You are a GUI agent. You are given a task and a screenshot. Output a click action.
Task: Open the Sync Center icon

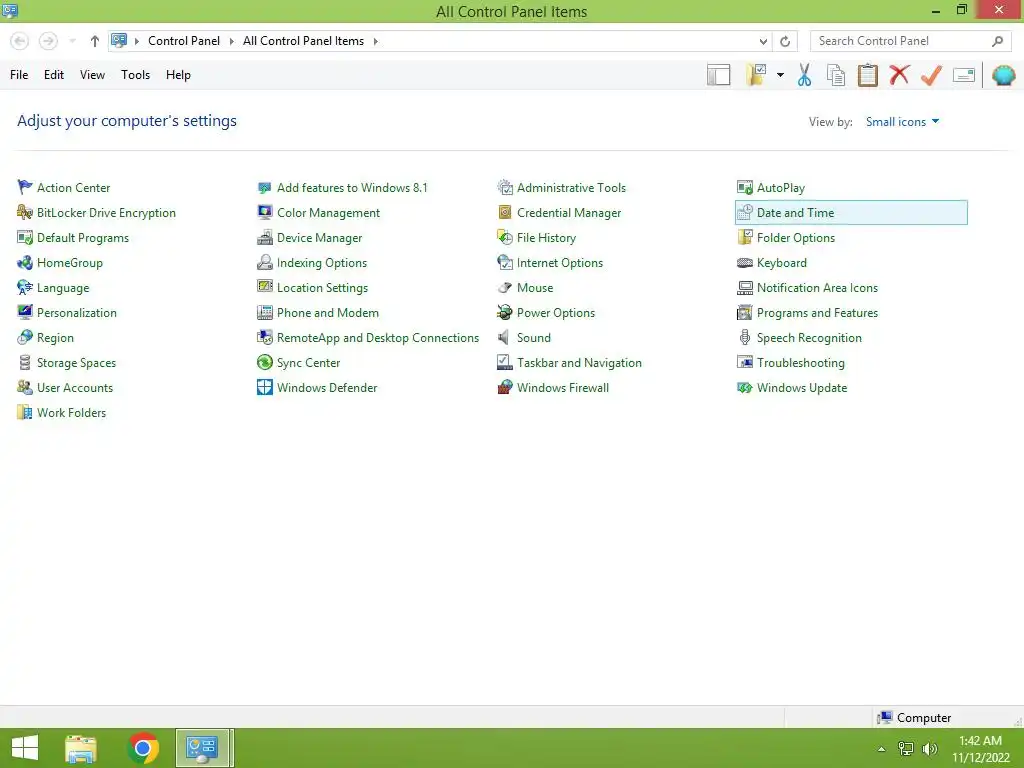pos(264,362)
